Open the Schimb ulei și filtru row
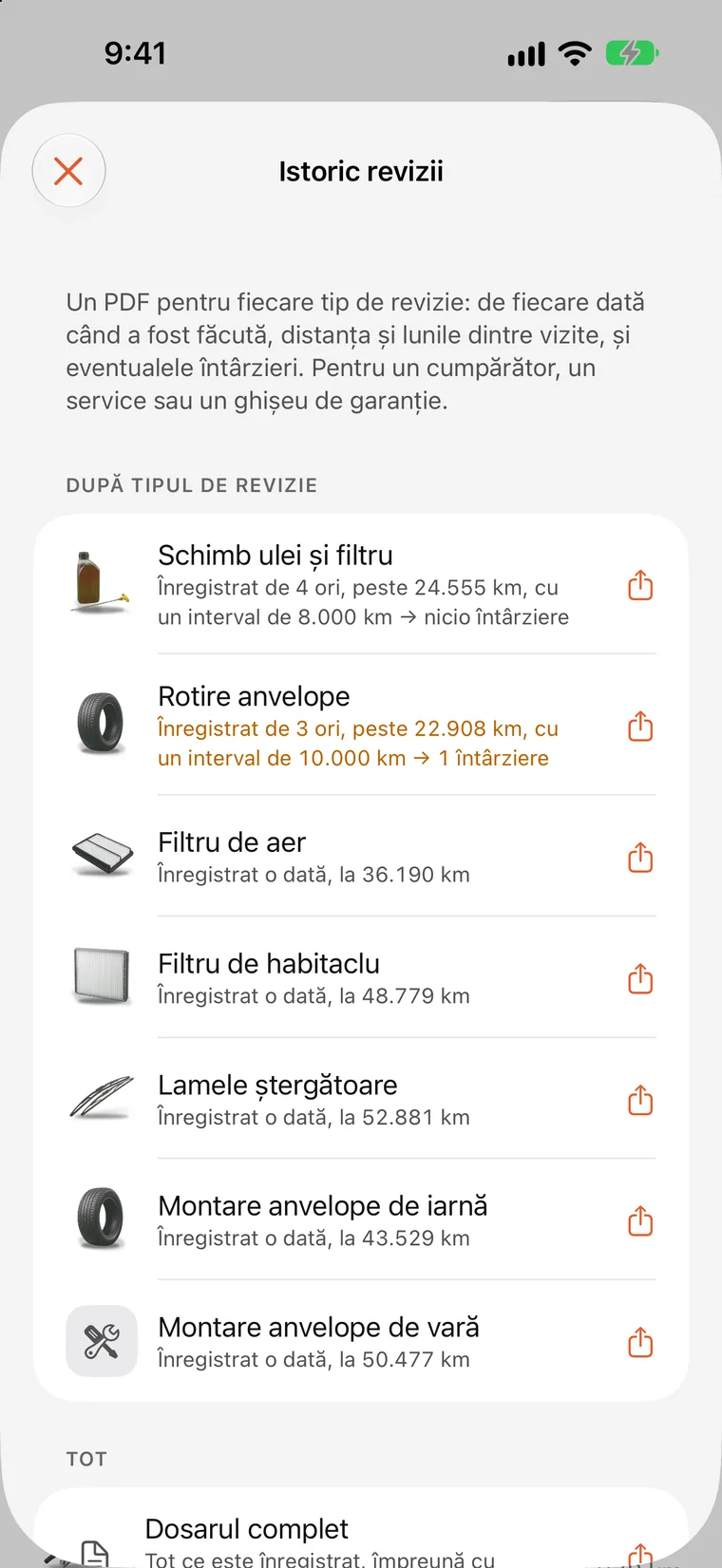The height and width of the screenshot is (1568, 722). 361,584
